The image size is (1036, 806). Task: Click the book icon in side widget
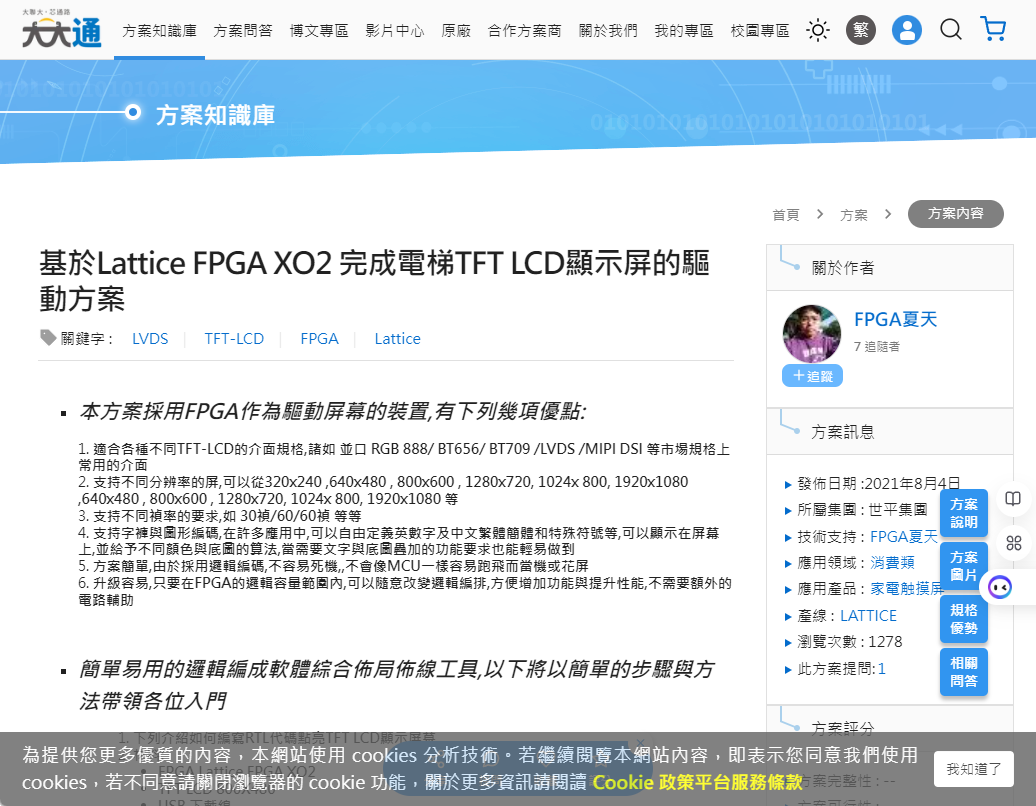(x=1013, y=499)
